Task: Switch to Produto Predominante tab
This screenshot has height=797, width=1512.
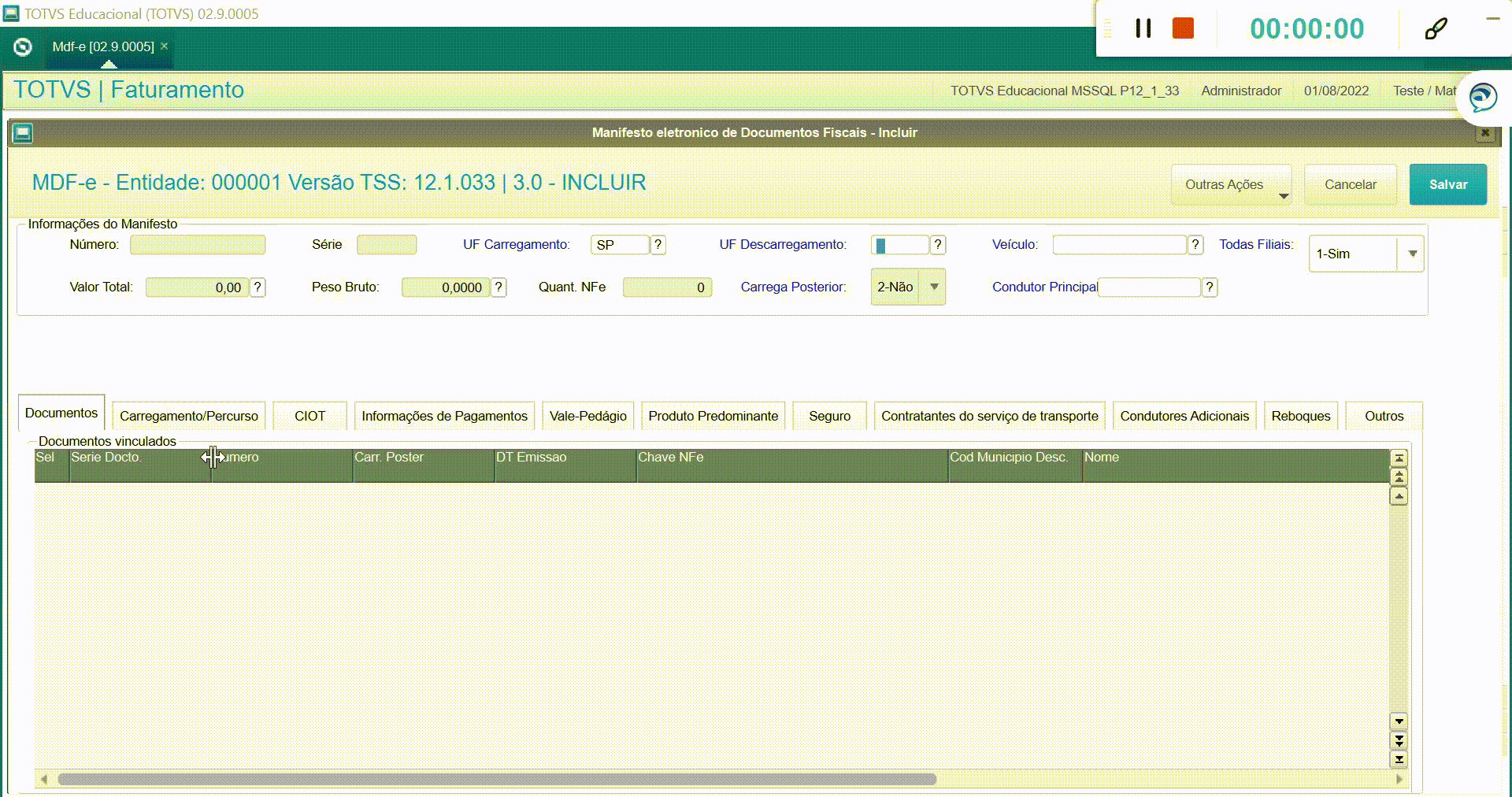Action: (x=713, y=416)
